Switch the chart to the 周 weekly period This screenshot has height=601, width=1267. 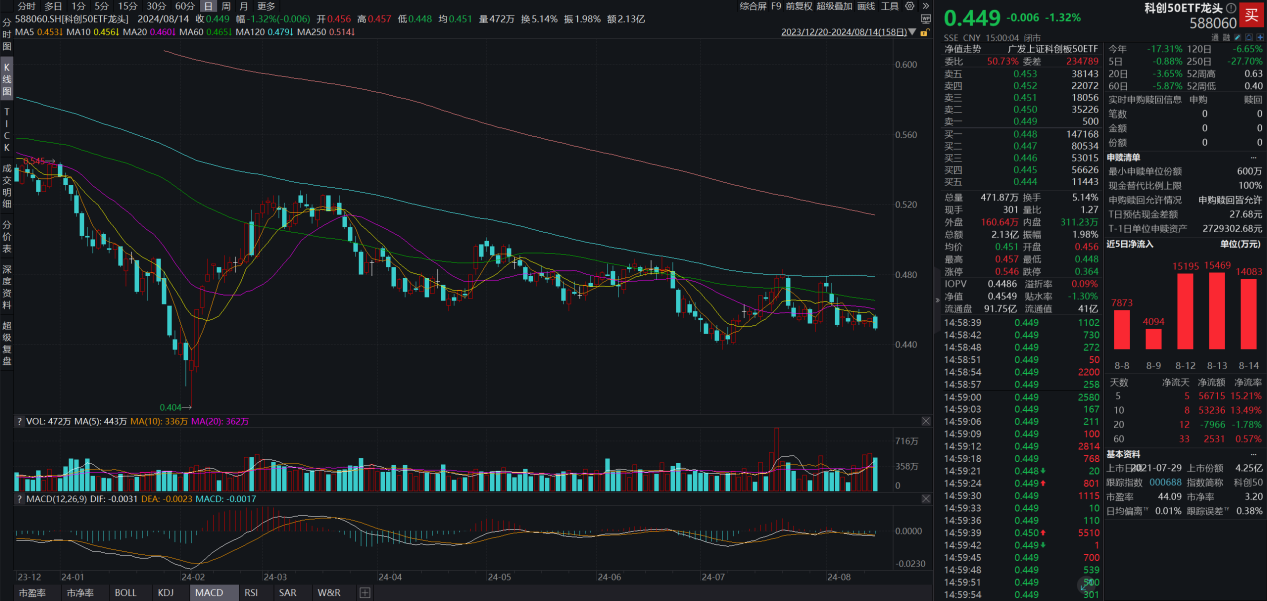click(x=225, y=6)
